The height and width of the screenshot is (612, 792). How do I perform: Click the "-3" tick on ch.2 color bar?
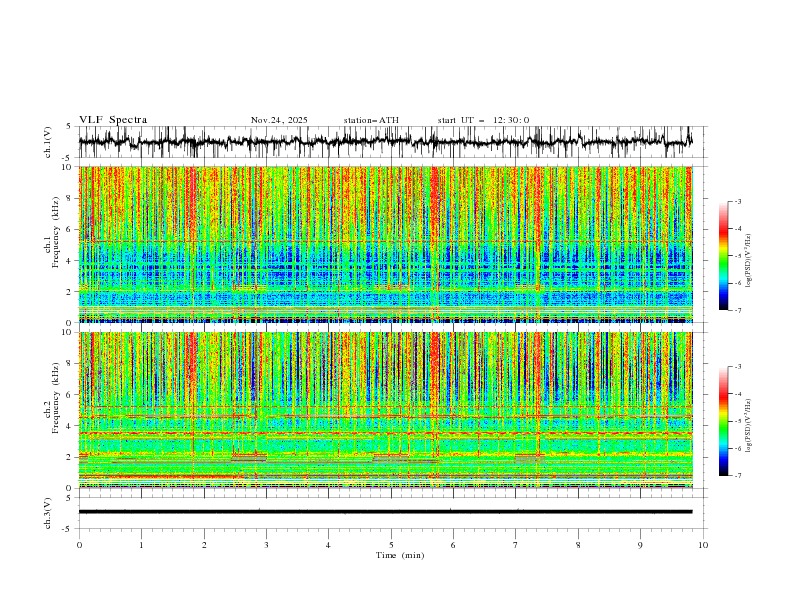pyautogui.click(x=737, y=367)
